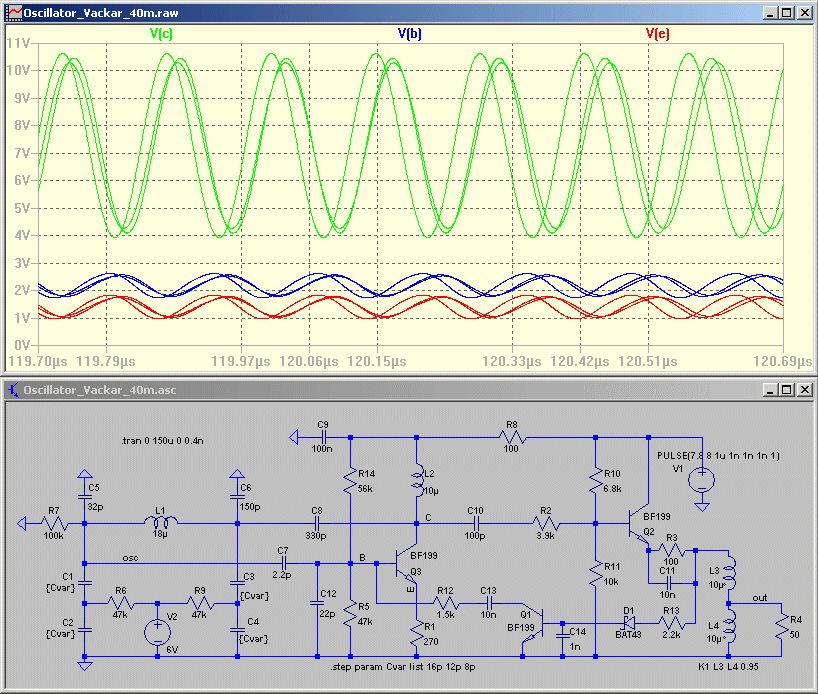Select the V1 pulse voltage source symbol

pyautogui.click(x=702, y=479)
